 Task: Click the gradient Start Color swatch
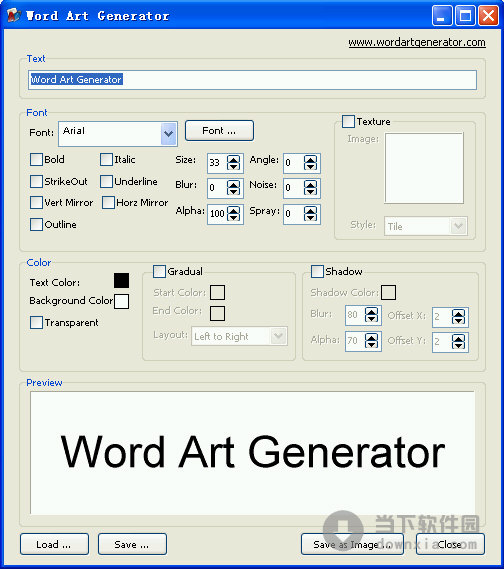click(217, 292)
